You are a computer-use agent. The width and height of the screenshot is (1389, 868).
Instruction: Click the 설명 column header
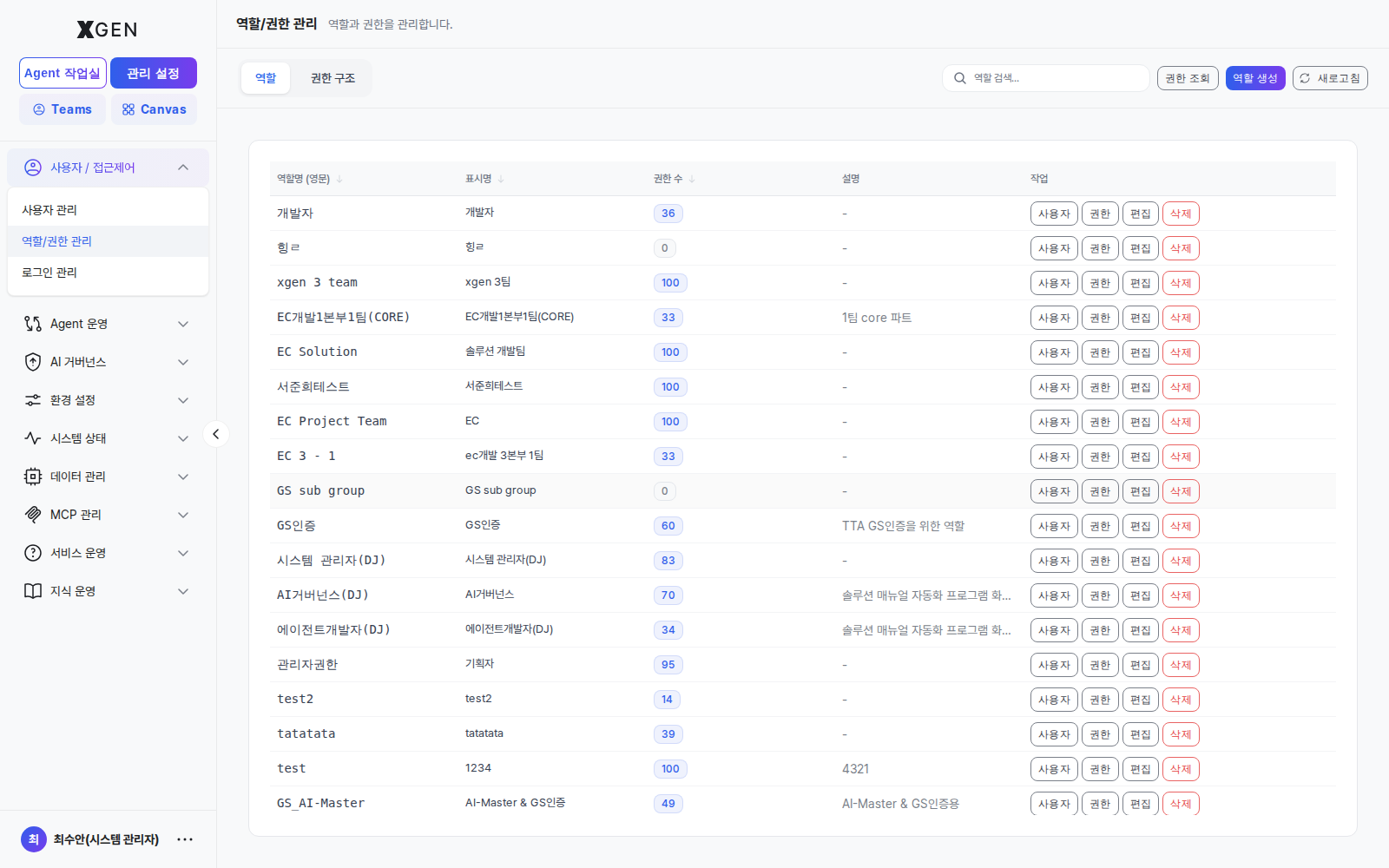pyautogui.click(x=851, y=179)
